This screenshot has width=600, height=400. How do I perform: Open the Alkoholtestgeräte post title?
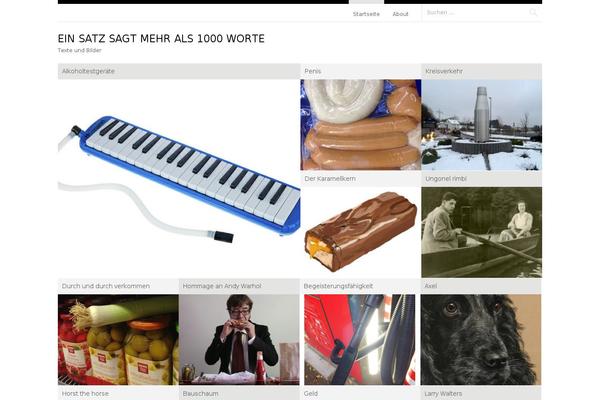pyautogui.click(x=88, y=71)
